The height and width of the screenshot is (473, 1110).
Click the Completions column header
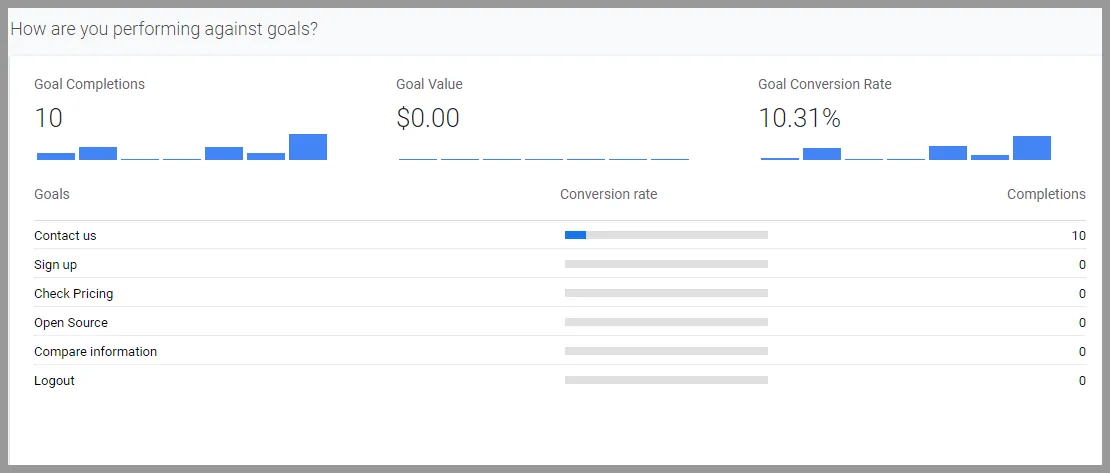(1046, 193)
